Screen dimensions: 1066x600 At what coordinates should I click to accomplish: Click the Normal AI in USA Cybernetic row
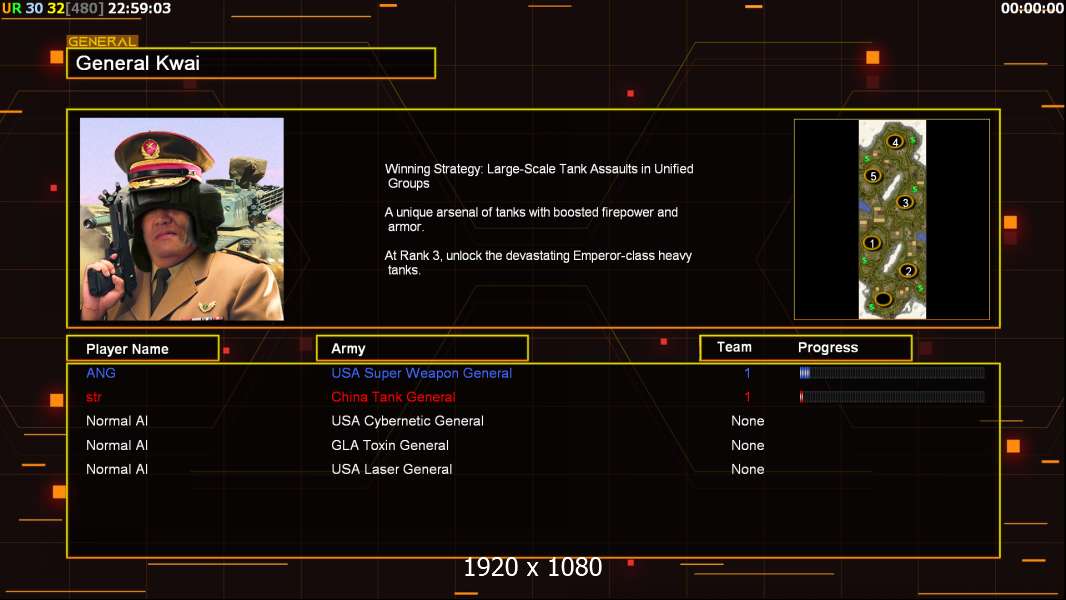[x=117, y=421]
